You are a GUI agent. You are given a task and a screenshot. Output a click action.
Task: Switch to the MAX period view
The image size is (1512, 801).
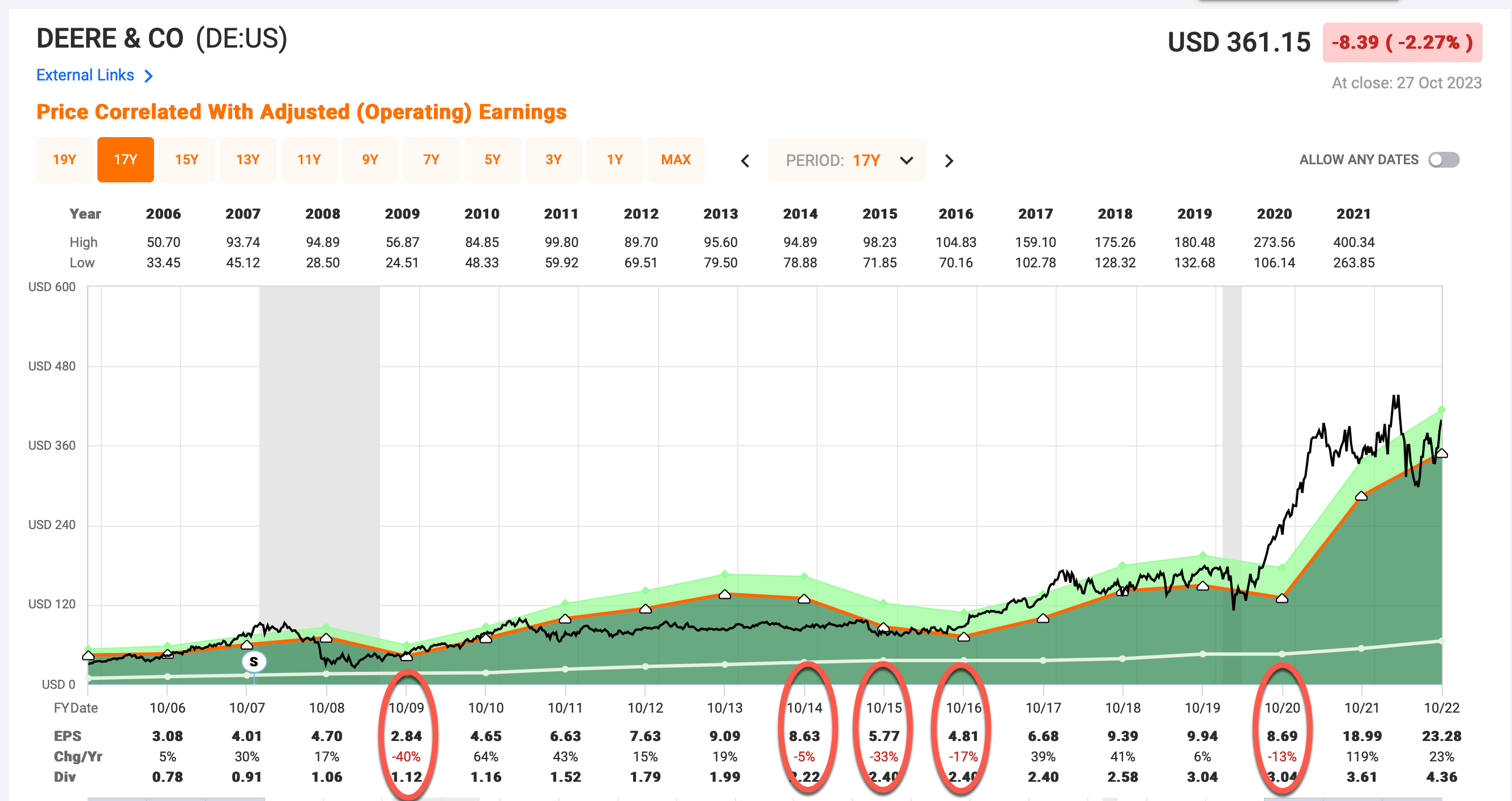676,159
